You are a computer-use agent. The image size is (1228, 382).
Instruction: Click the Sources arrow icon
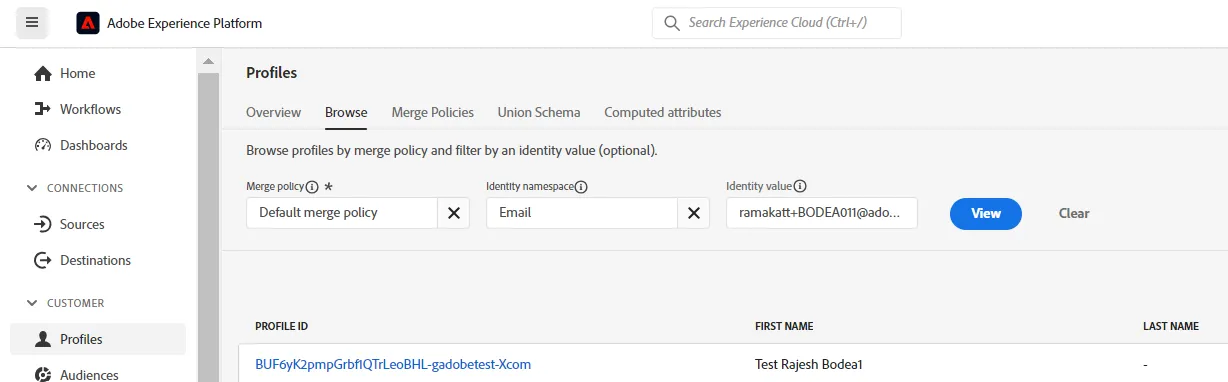point(43,224)
